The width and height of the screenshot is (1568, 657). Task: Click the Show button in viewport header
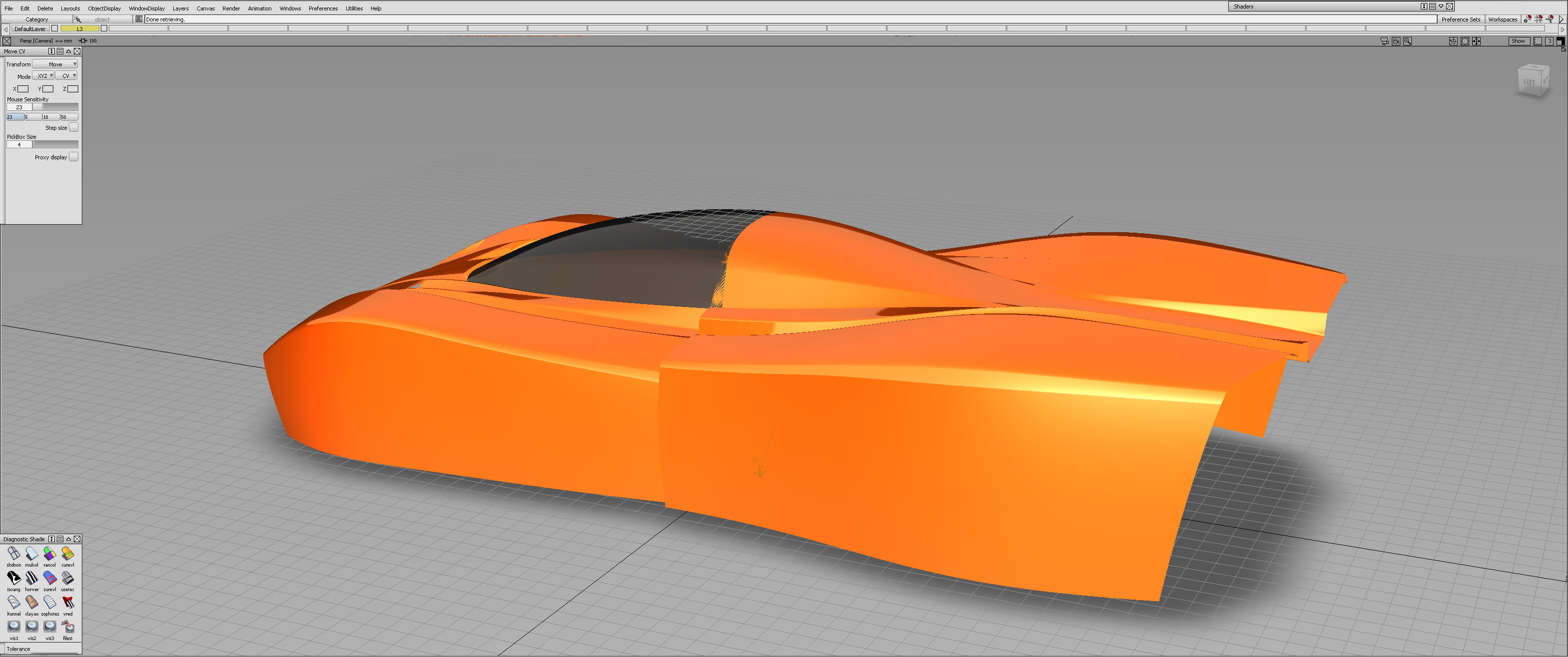(x=1518, y=41)
